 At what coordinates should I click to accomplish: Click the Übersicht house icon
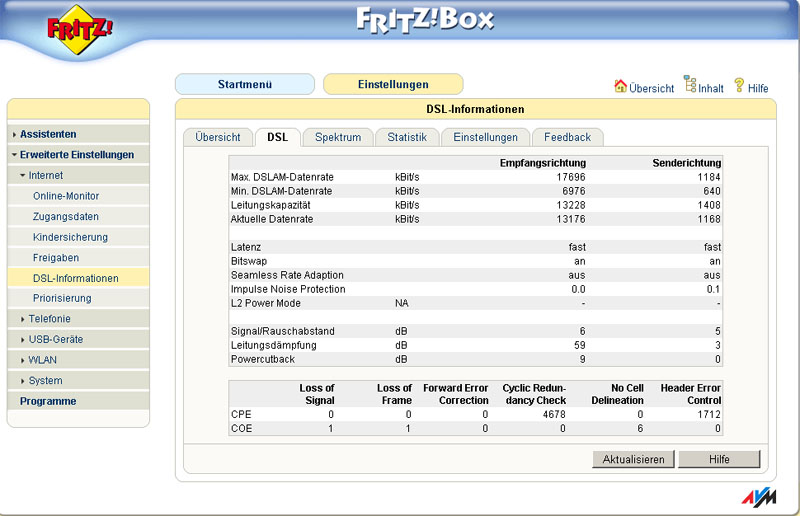click(620, 86)
